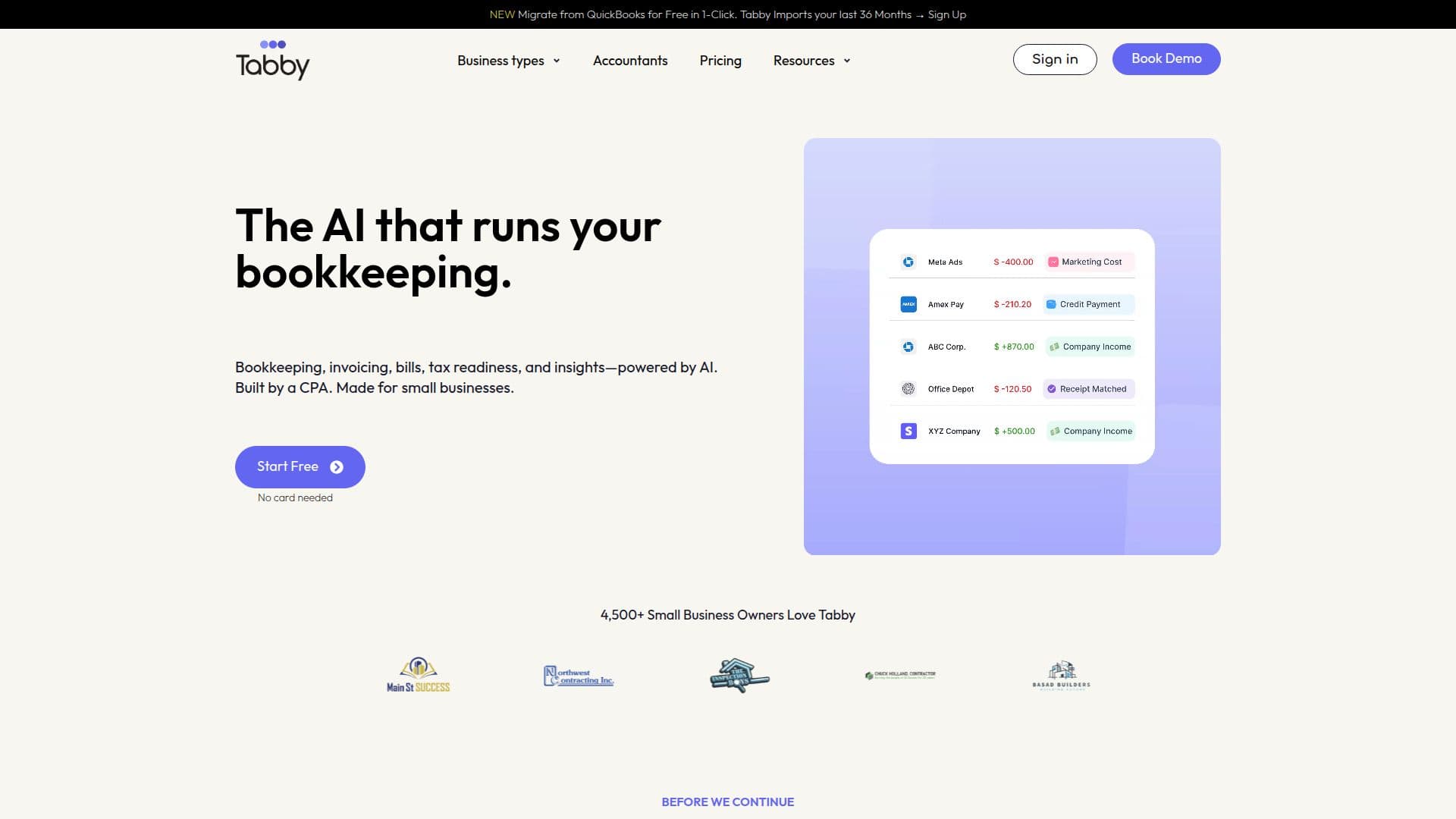Click XYZ Company's Company Income tag
This screenshot has height=819, width=1456.
(1090, 431)
